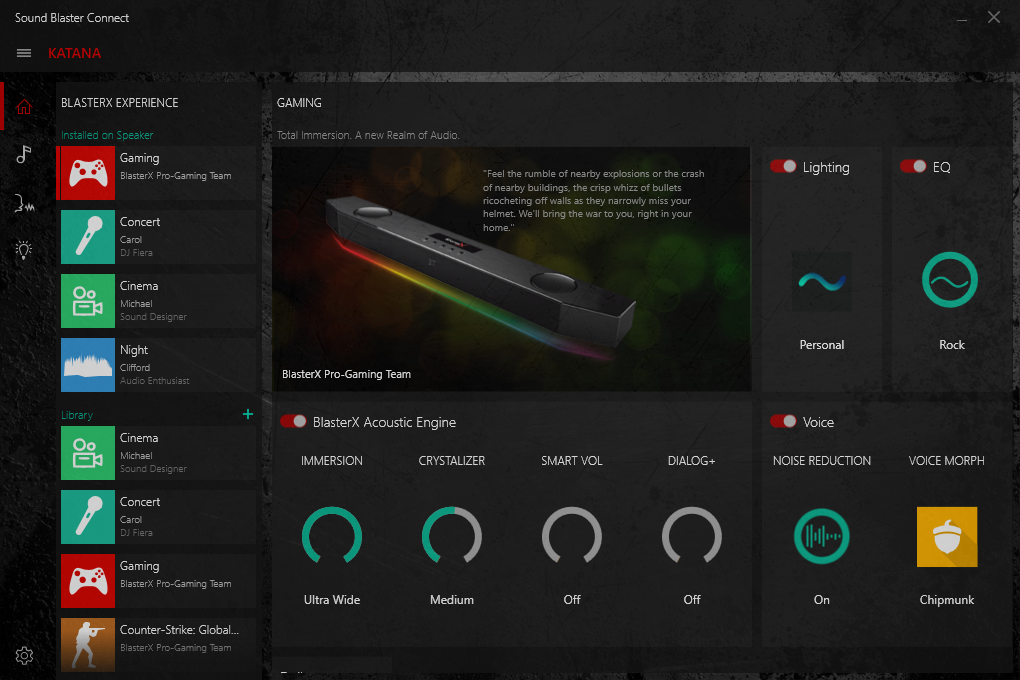Select the Chipmunk voice morph icon
Screen dimensions: 1020x680
[x=946, y=537]
